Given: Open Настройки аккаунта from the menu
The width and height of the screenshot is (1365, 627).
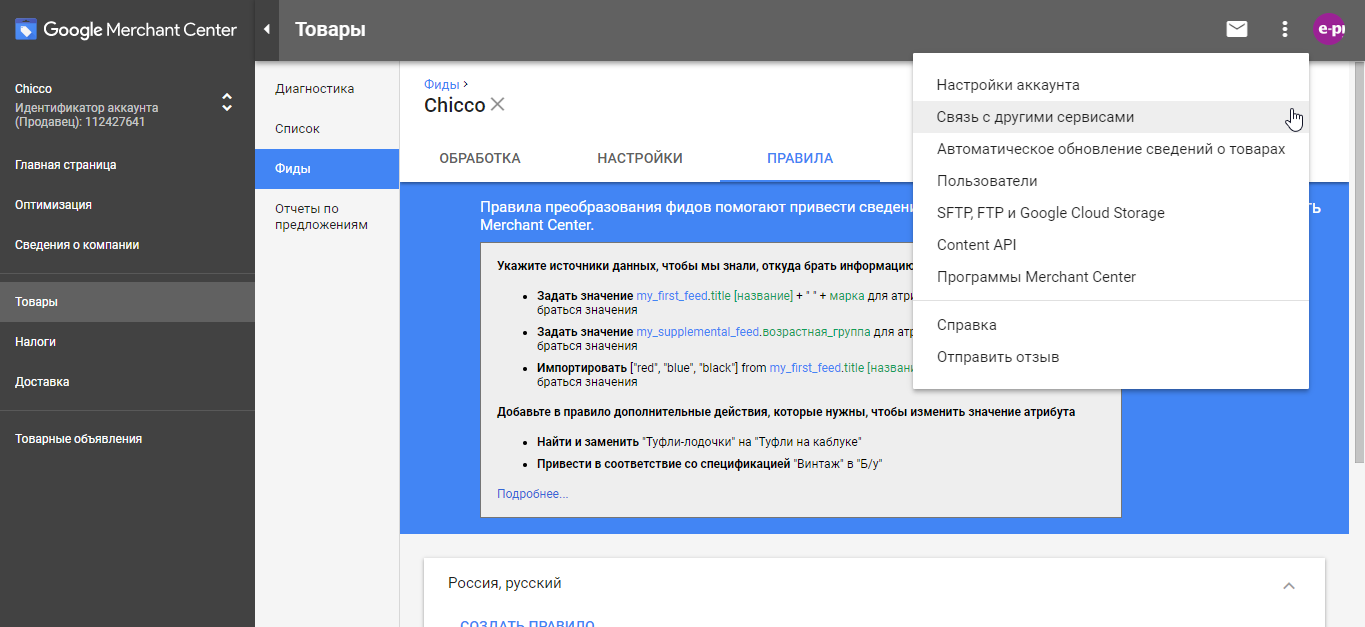Looking at the screenshot, I should click(x=1008, y=85).
